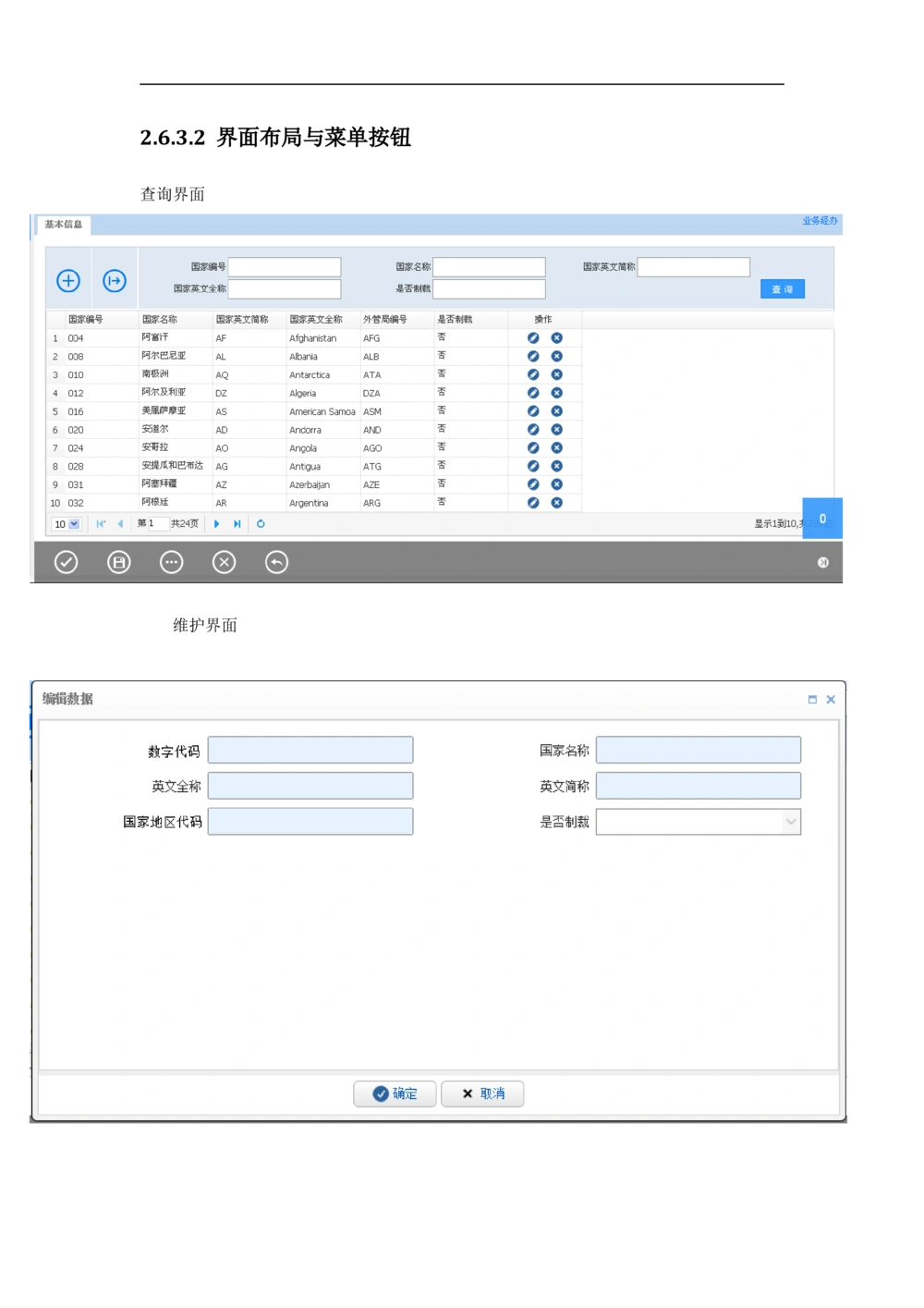
Task: Click the undo arrow icon in bottom toolbar
Action: click(x=276, y=562)
